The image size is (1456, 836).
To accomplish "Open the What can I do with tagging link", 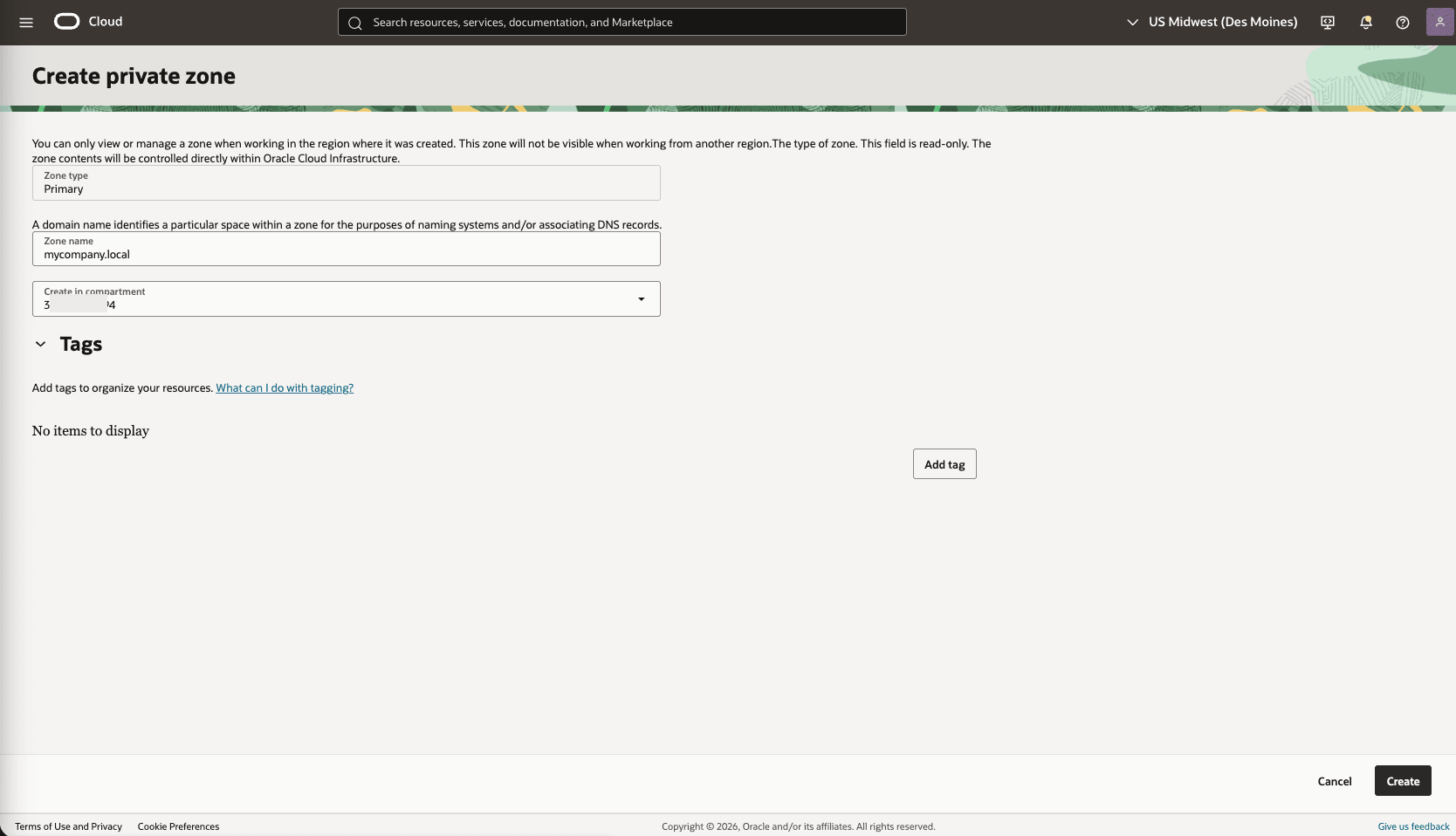I will click(x=285, y=387).
